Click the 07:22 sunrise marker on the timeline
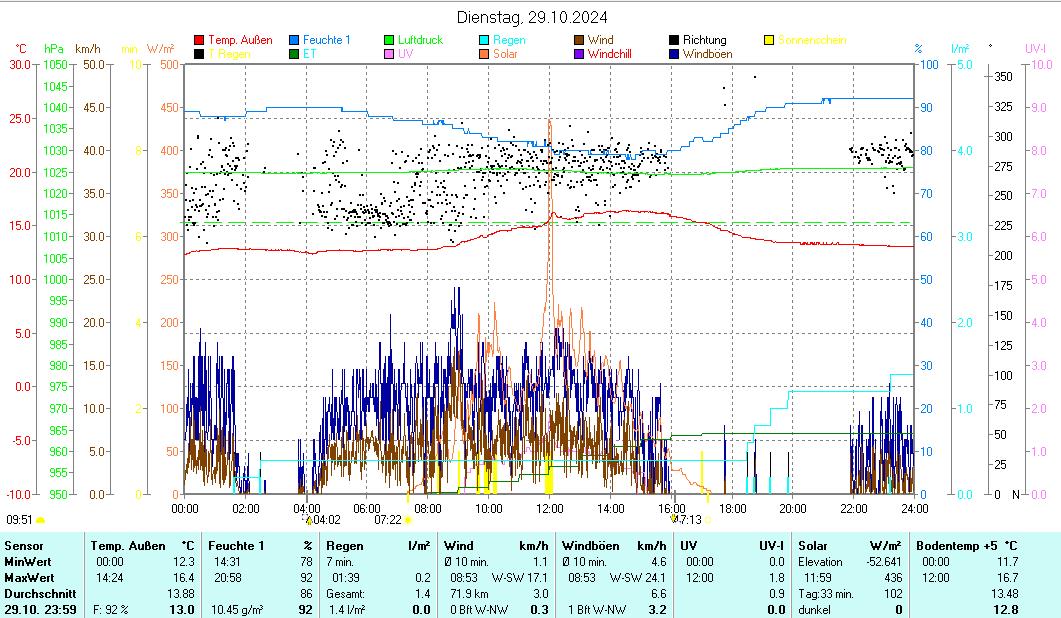Image resolution: width=1061 pixels, height=618 pixels. [408, 520]
